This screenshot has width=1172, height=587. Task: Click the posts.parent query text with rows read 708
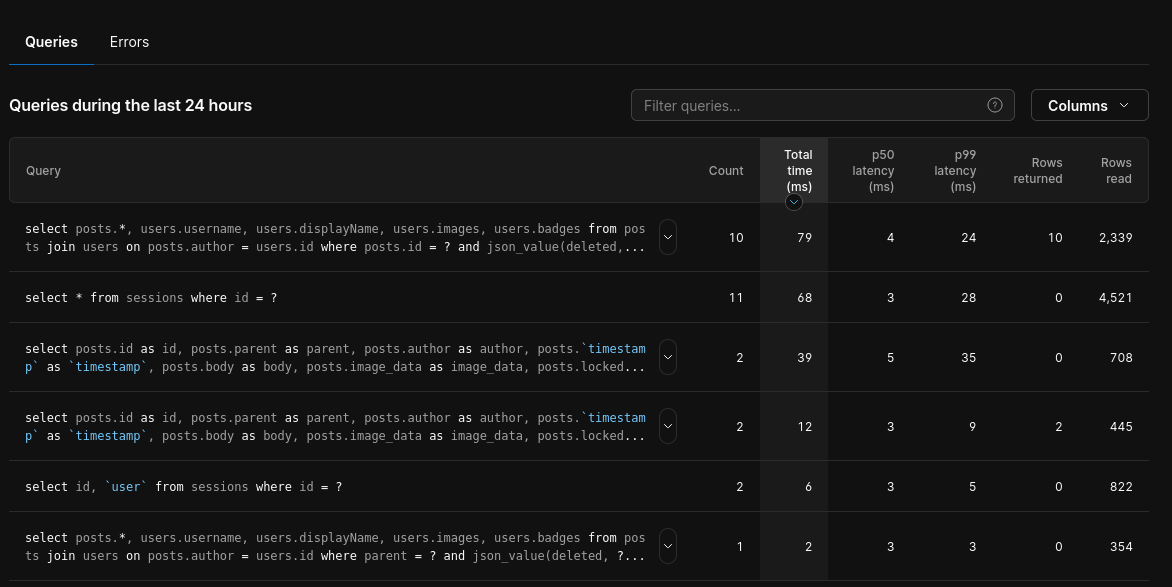(335, 357)
